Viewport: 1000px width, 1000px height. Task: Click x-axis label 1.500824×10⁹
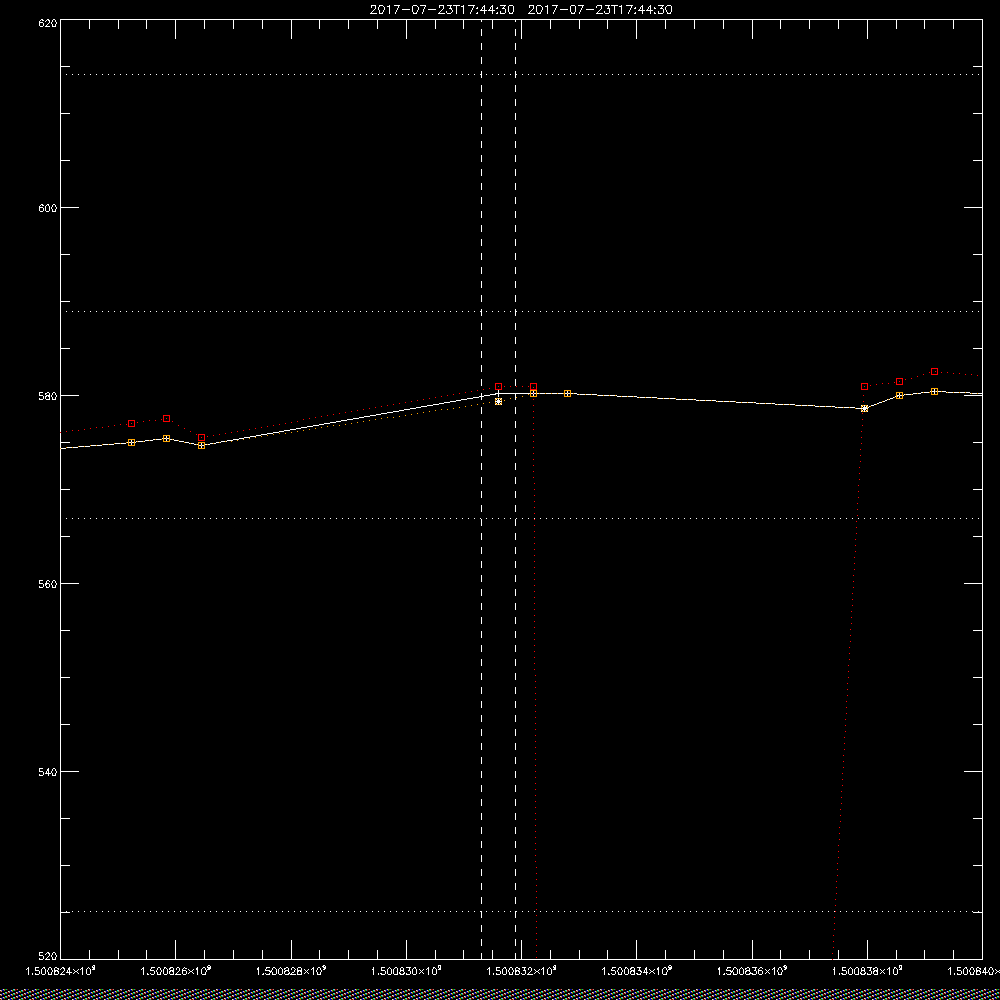pos(60,970)
